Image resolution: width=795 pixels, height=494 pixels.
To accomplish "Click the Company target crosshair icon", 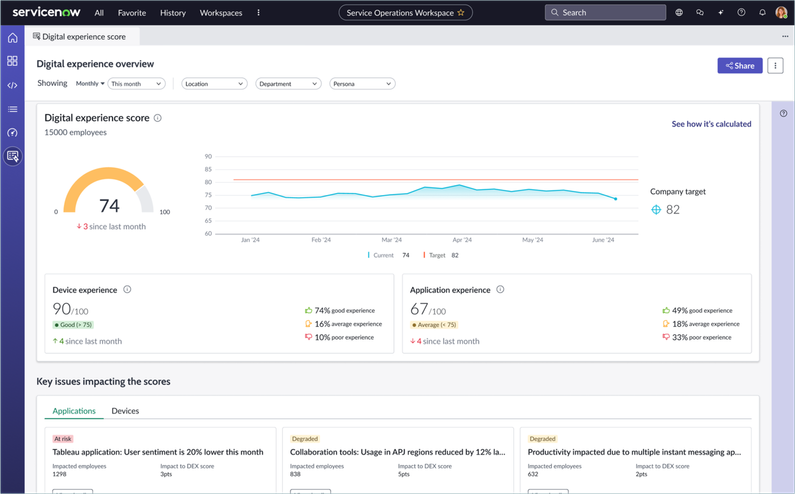I will tap(656, 209).
